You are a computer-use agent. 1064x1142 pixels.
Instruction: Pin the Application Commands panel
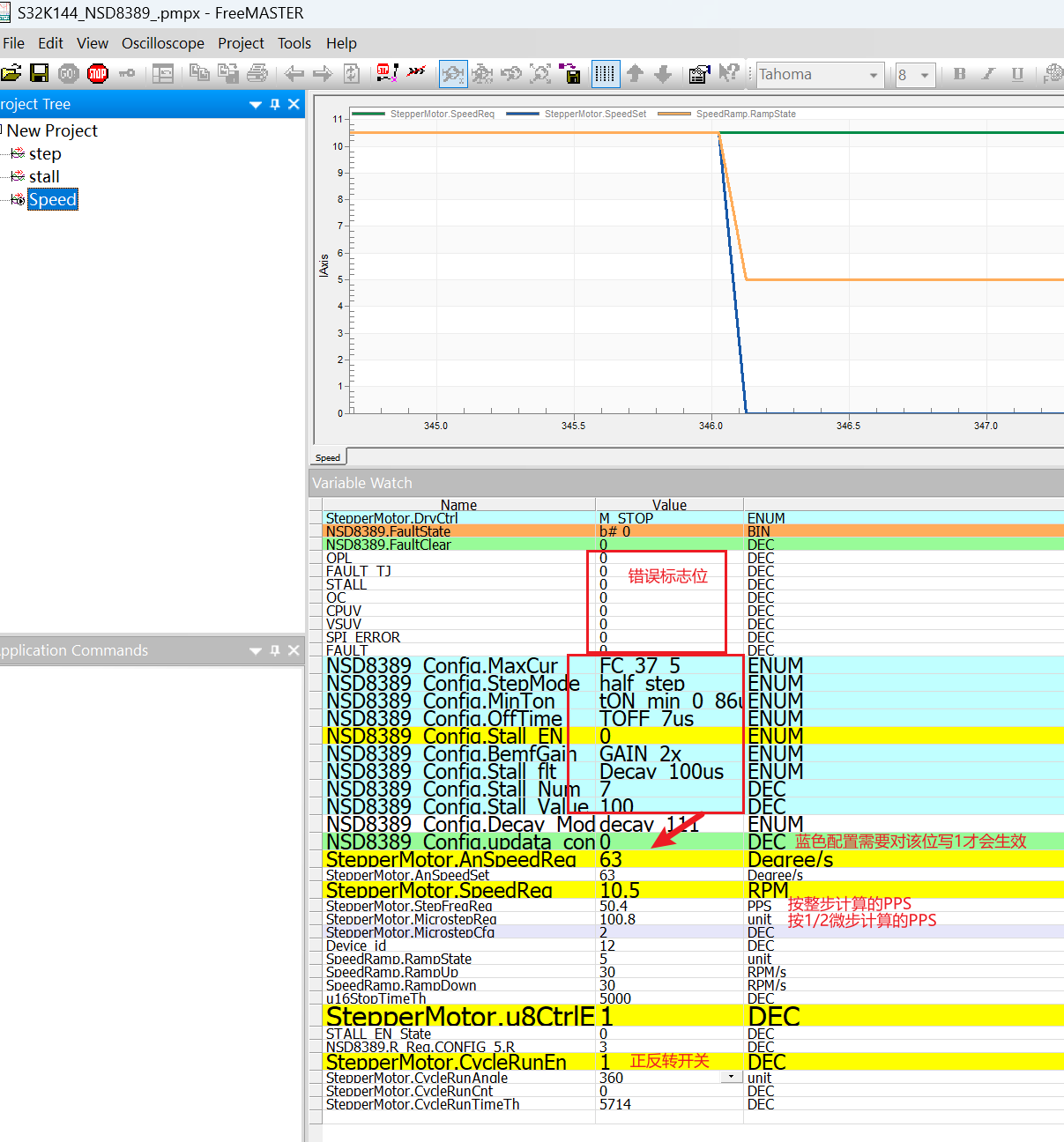[275, 650]
